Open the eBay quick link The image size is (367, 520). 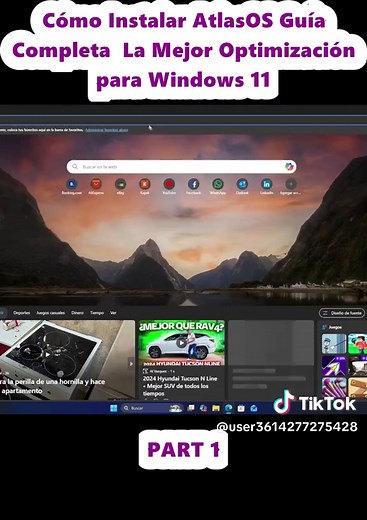click(x=120, y=184)
